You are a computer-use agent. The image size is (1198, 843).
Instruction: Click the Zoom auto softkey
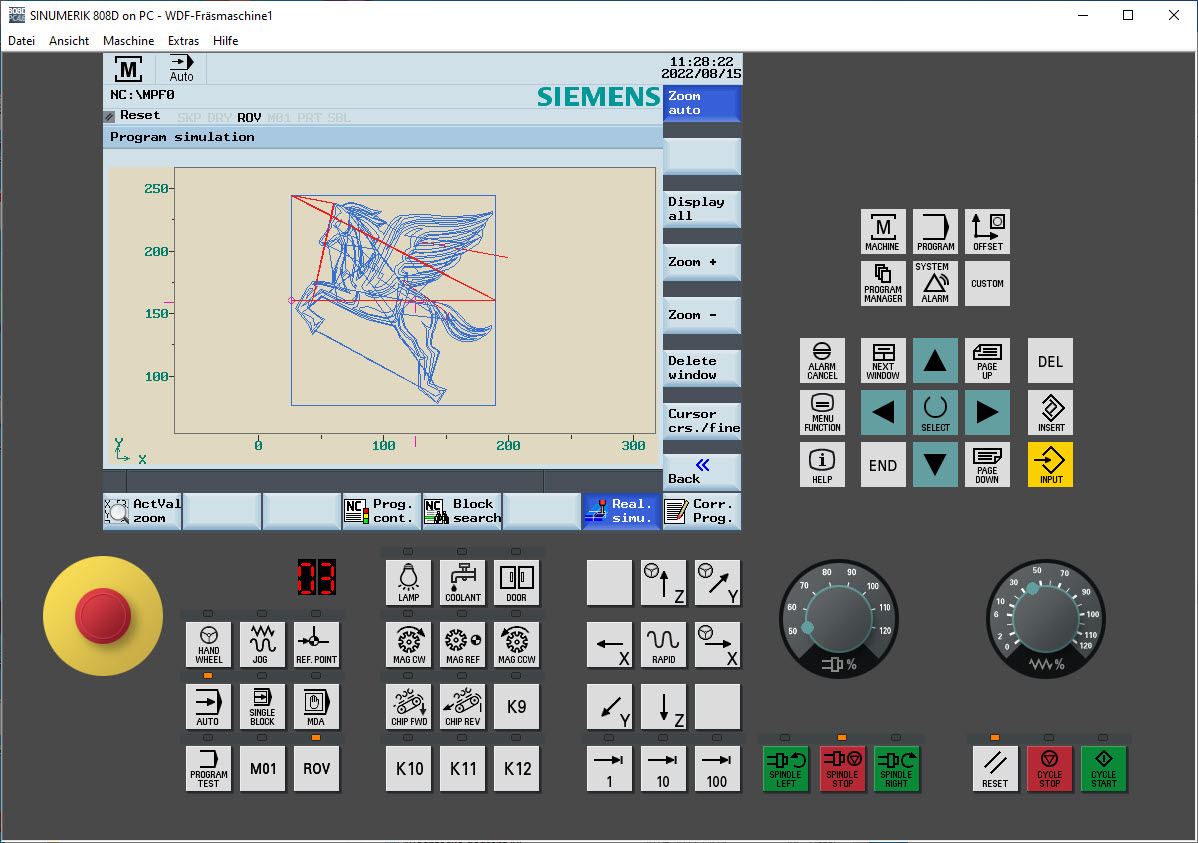(702, 103)
